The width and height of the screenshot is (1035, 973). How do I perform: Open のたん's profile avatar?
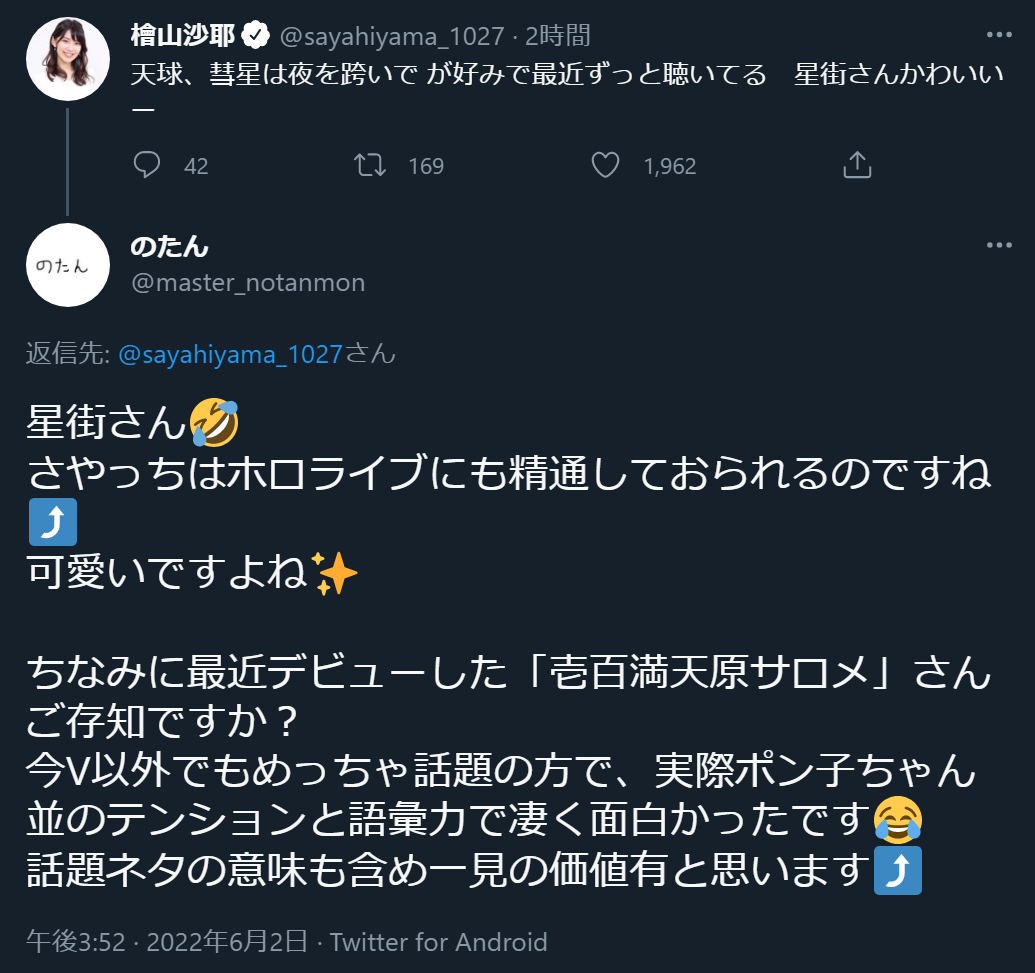coord(67,265)
